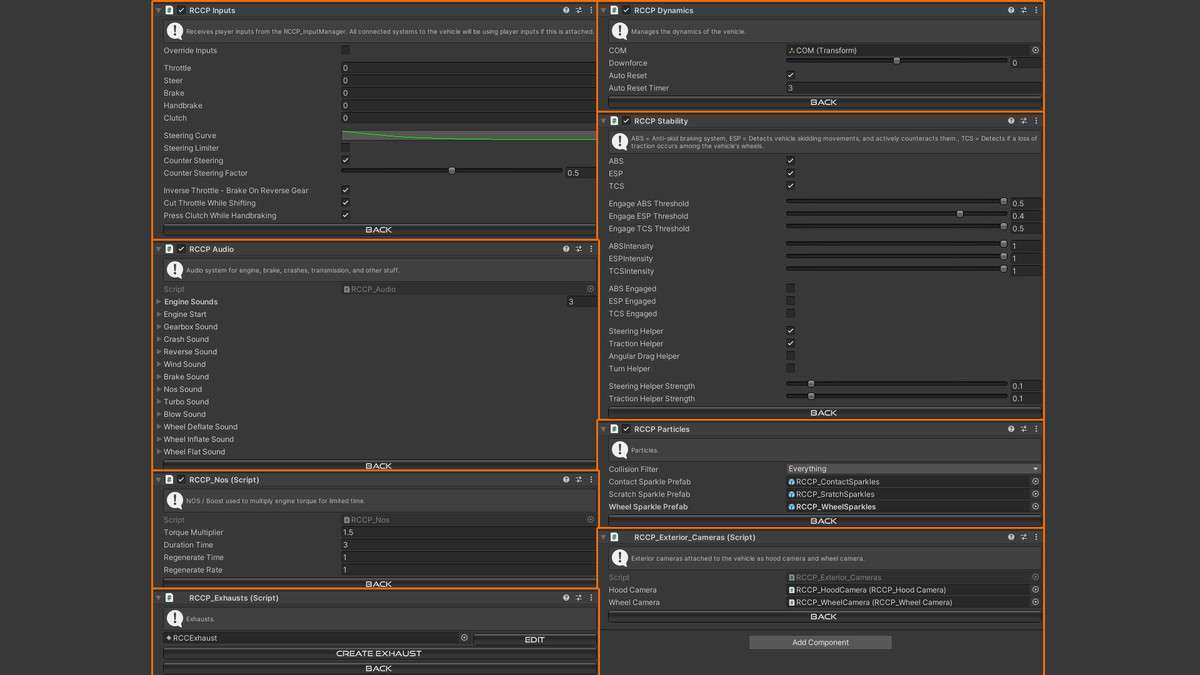1200x675 pixels.
Task: Toggle the ABS checkbox off
Action: pos(791,161)
